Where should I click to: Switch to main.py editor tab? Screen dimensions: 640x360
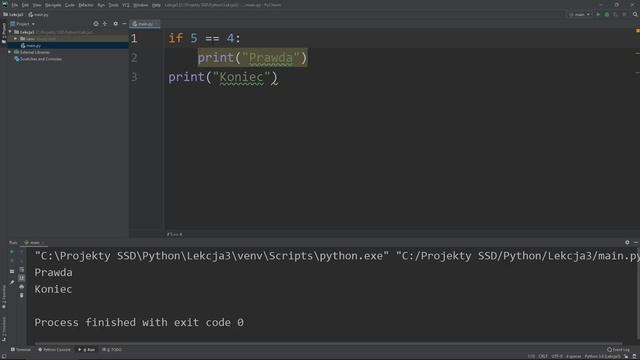click(x=145, y=24)
